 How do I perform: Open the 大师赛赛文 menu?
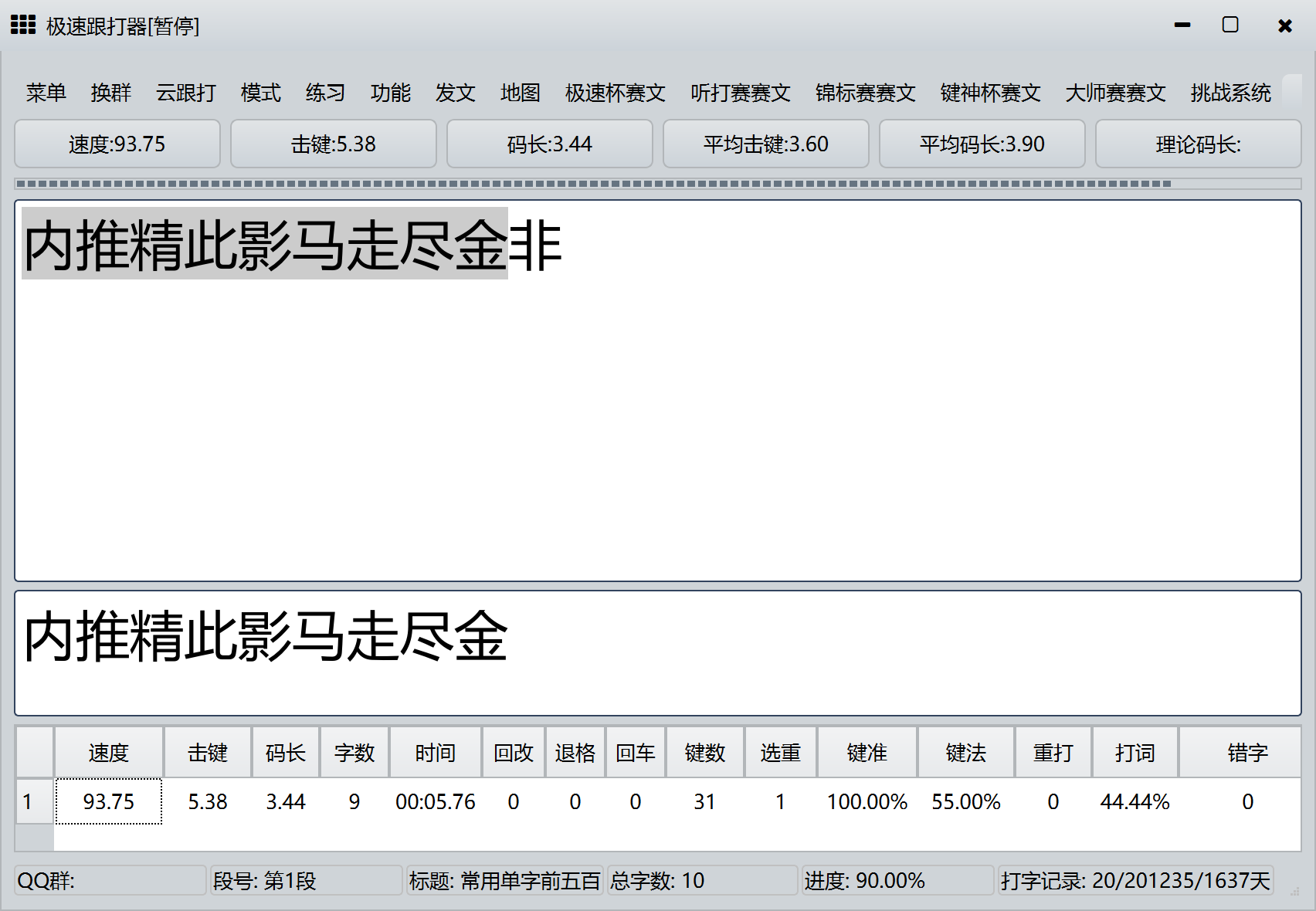click(x=1116, y=93)
